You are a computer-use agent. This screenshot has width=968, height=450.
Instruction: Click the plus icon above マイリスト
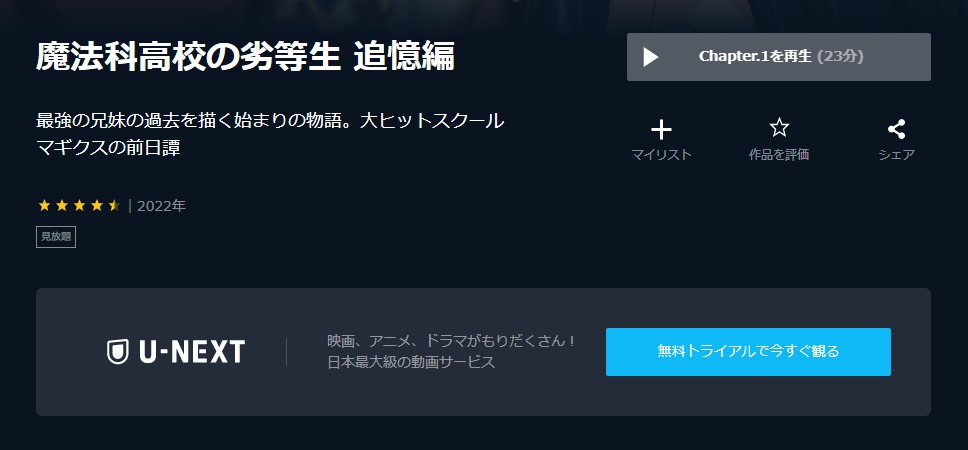click(x=661, y=130)
